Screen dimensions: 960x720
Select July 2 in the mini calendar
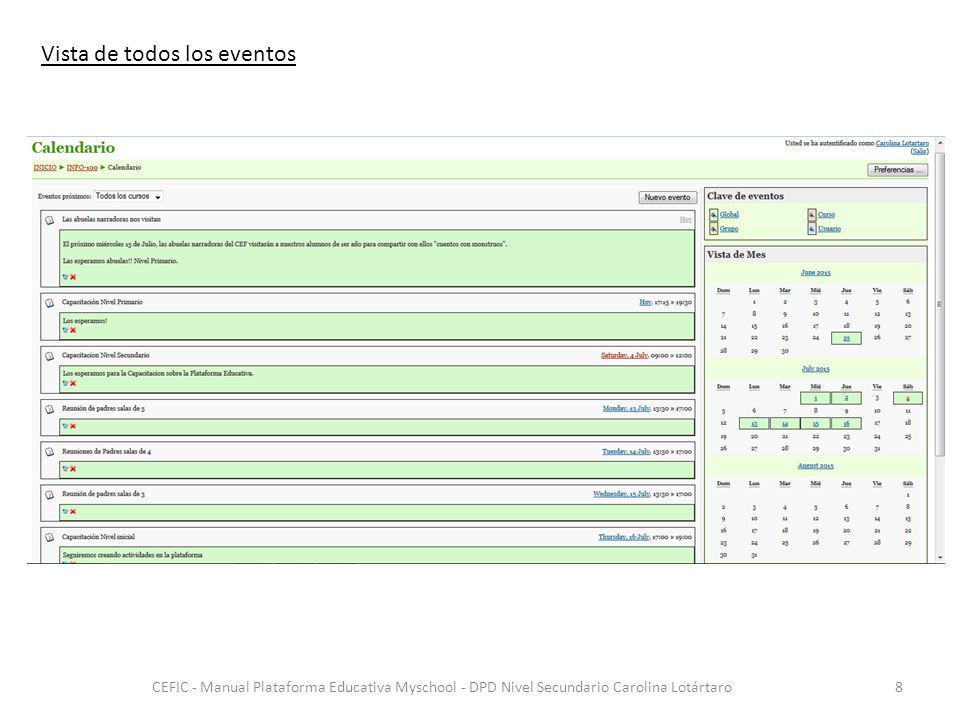click(x=846, y=399)
